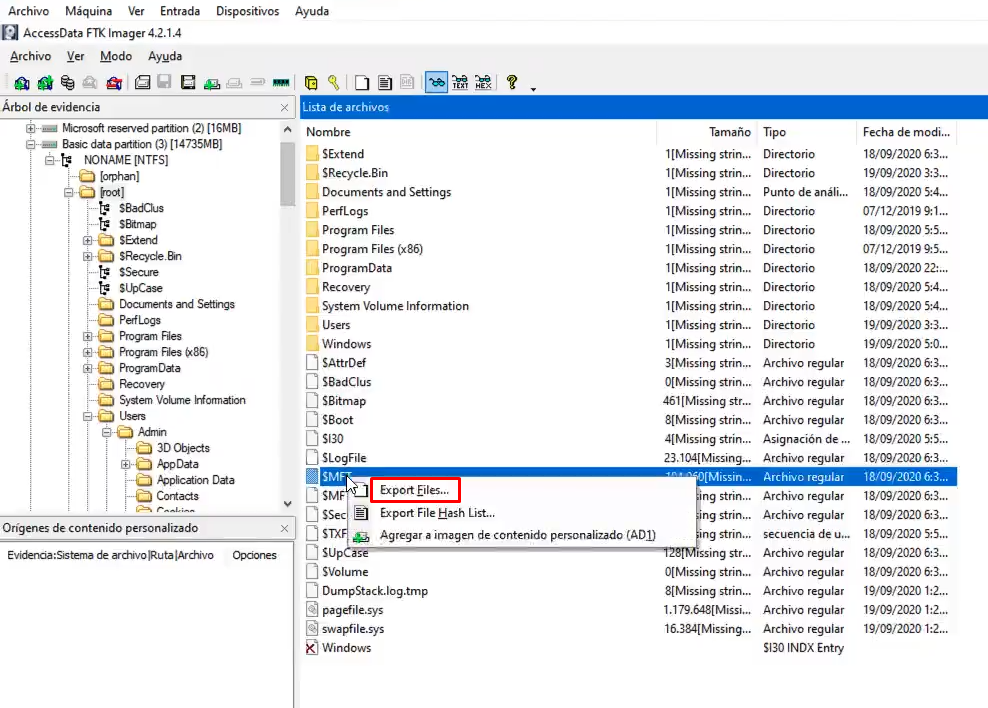Expand the $Recycle.Bin folder in tree
The height and width of the screenshot is (708, 988).
(88, 256)
